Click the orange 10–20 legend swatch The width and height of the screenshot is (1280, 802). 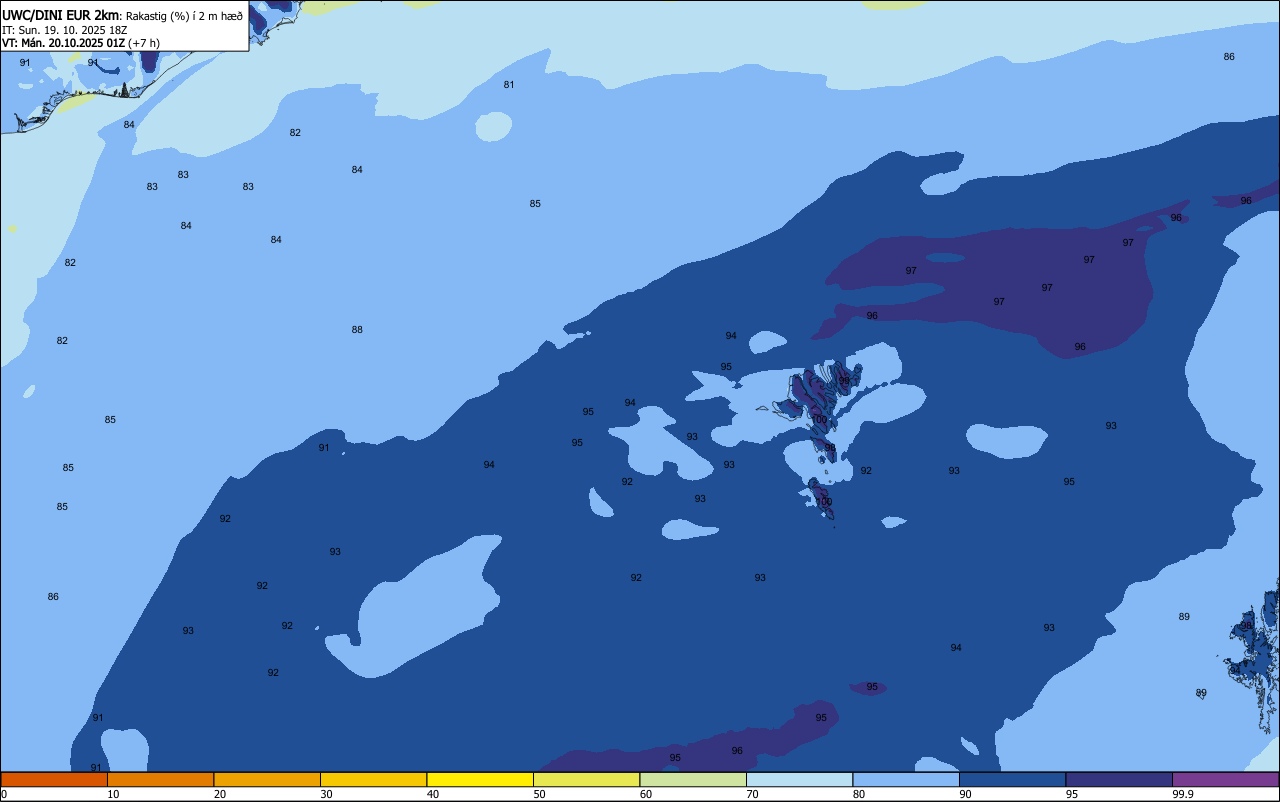(x=160, y=779)
